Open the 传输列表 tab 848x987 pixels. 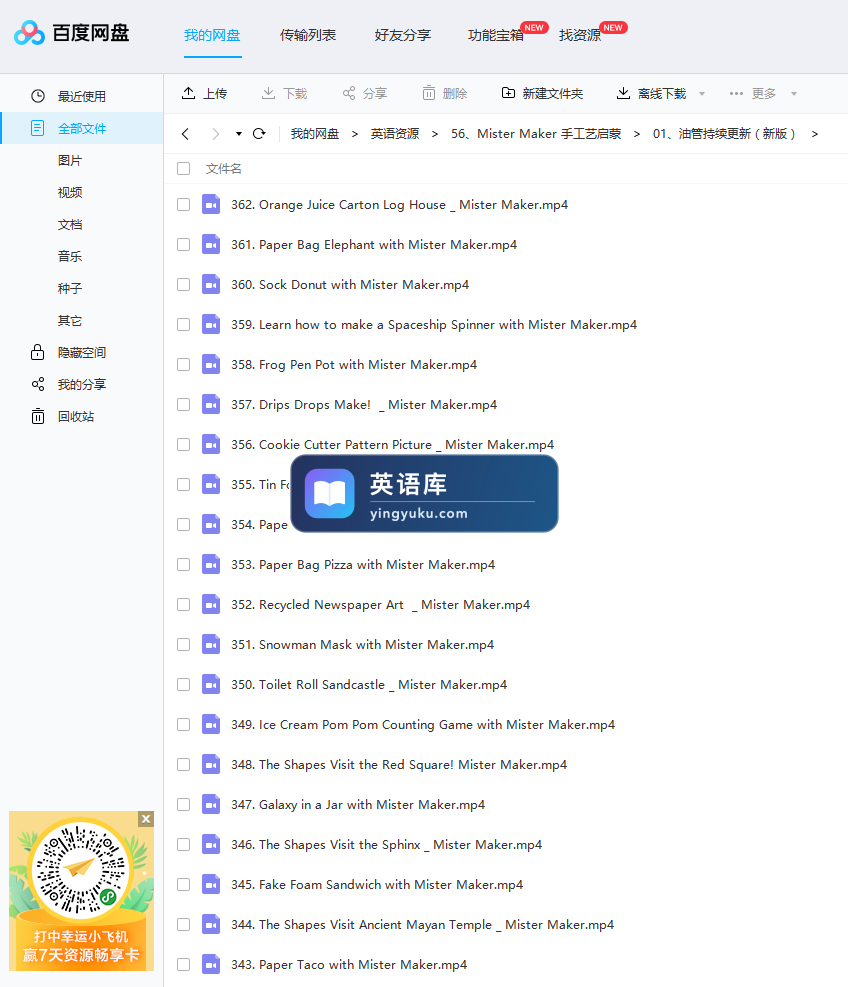308,35
